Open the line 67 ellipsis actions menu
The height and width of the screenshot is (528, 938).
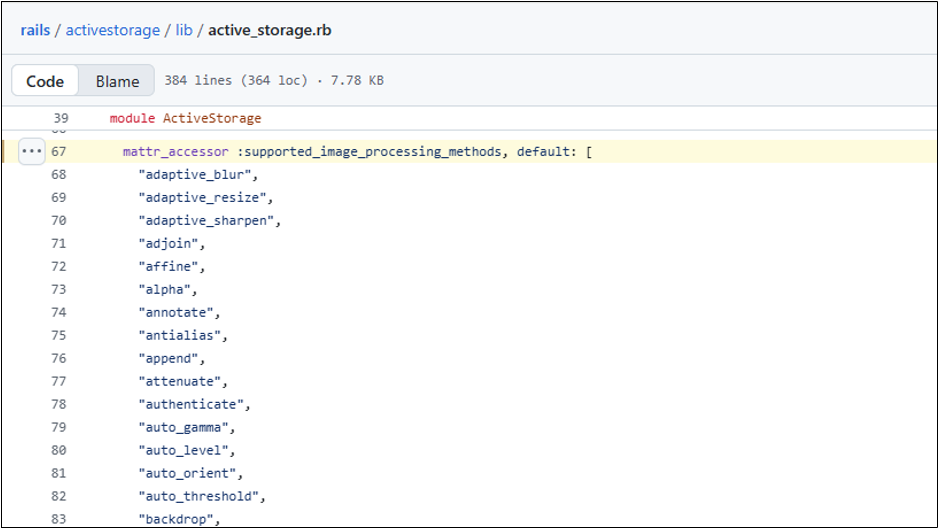tap(32, 151)
